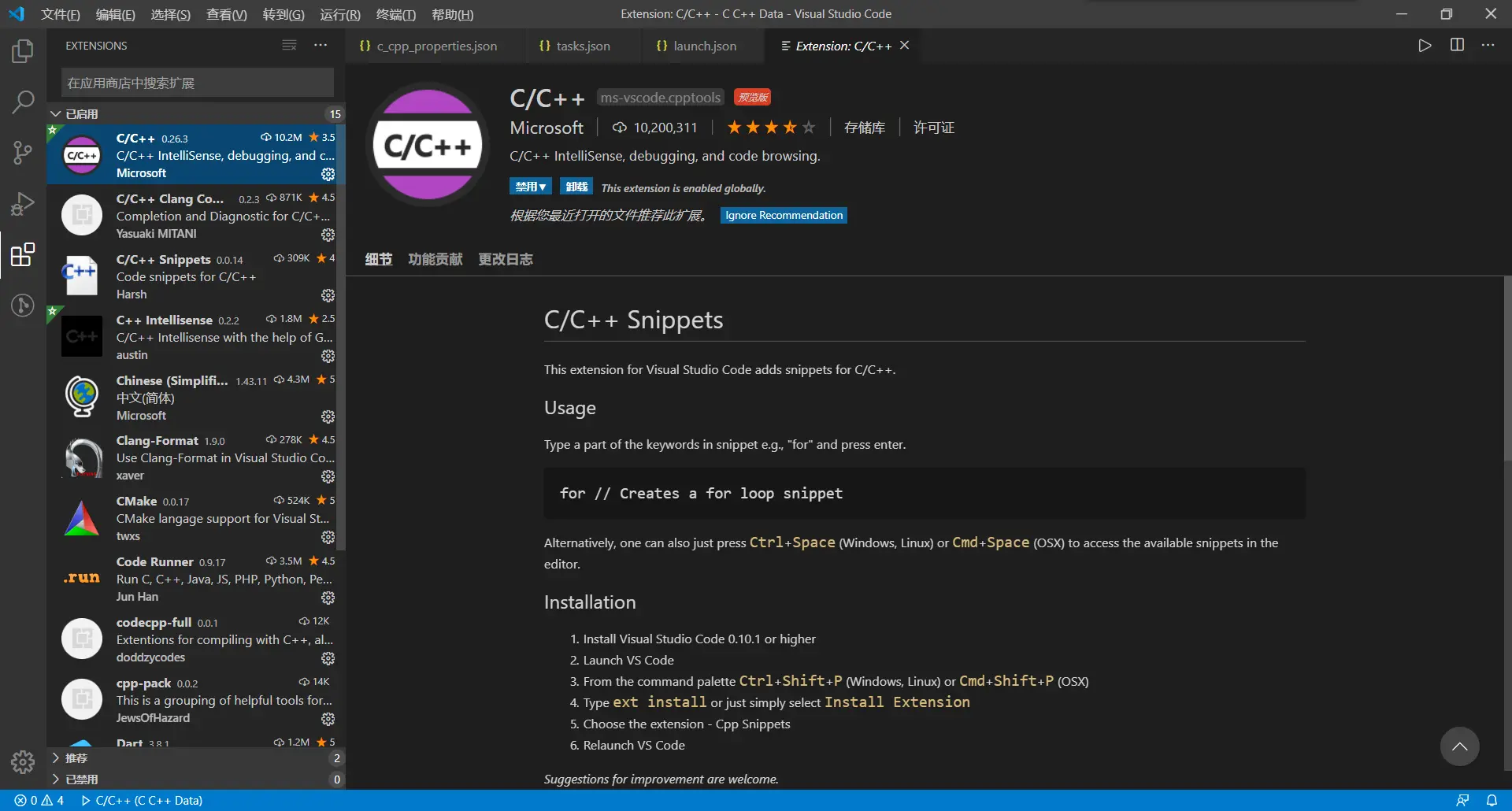Click C/C++ (C C++ Data) debug launcher

[142, 800]
